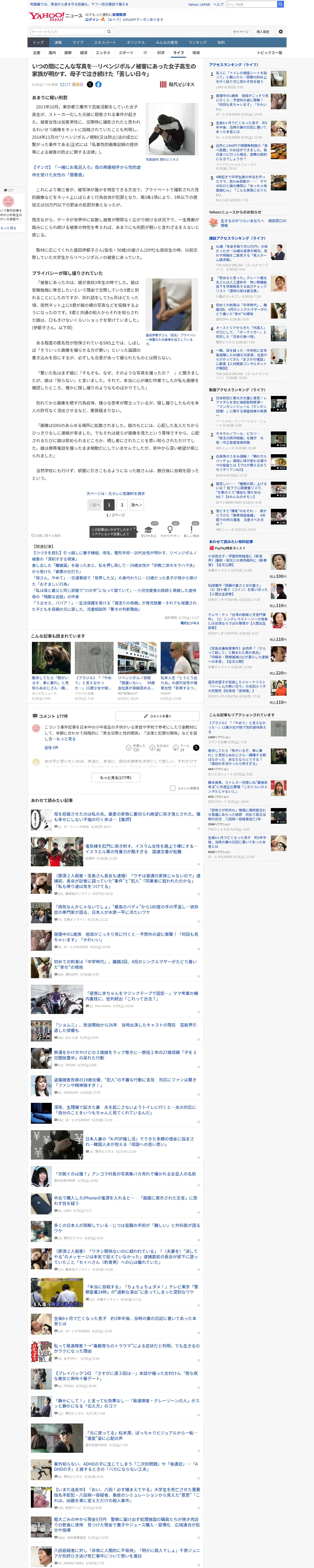Open マイページ link
The height and width of the screenshot is (1568, 314).
[x=240, y=32]
